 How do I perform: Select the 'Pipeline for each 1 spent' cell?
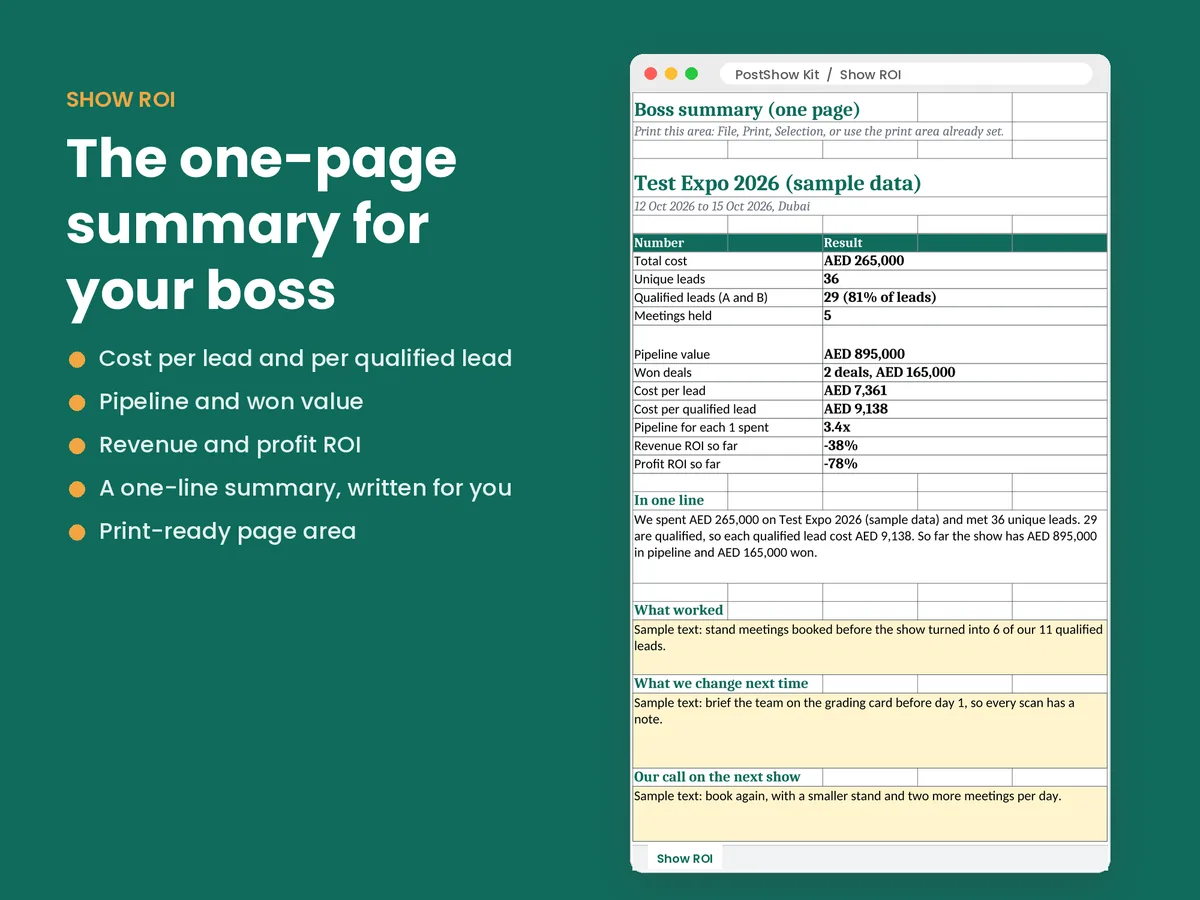pyautogui.click(x=727, y=427)
